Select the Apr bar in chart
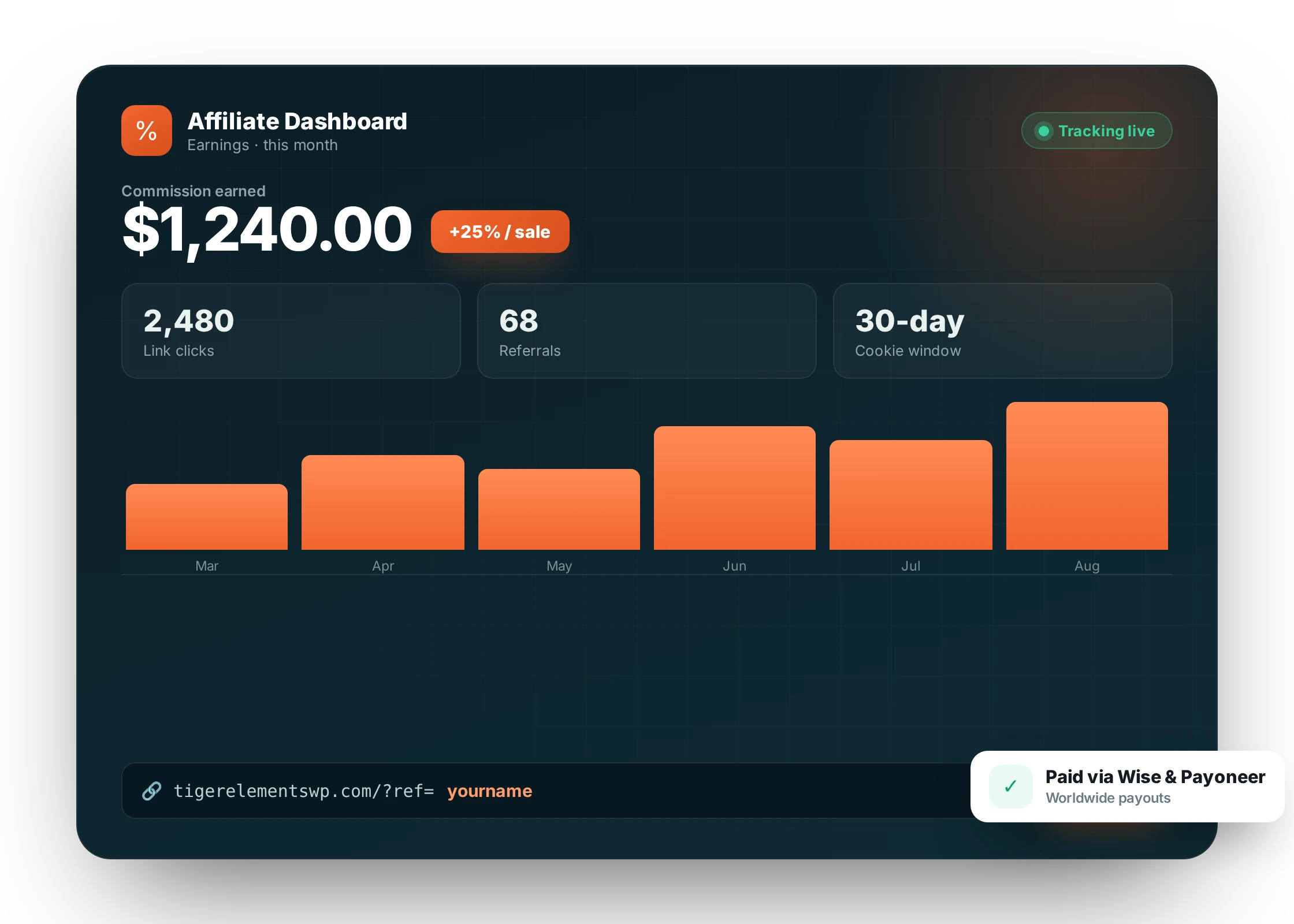 pyautogui.click(x=383, y=502)
